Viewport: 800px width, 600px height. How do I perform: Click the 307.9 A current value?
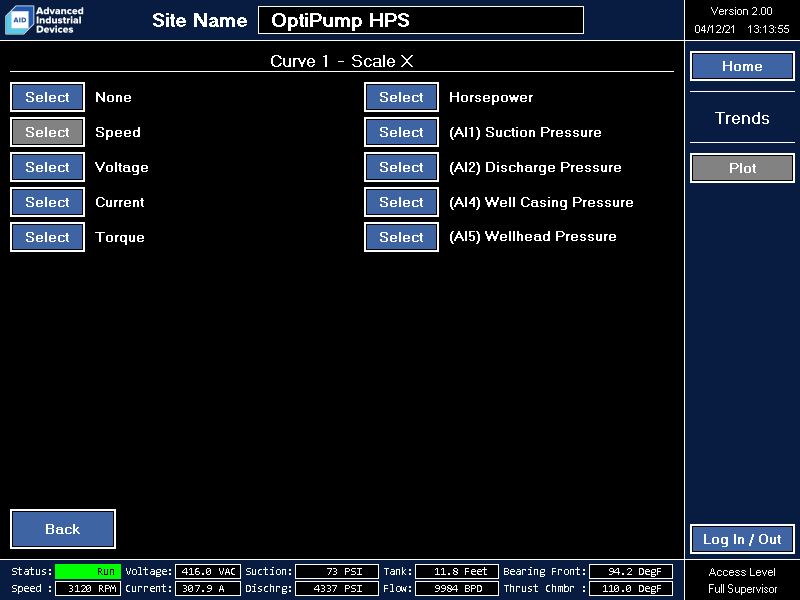[208, 588]
